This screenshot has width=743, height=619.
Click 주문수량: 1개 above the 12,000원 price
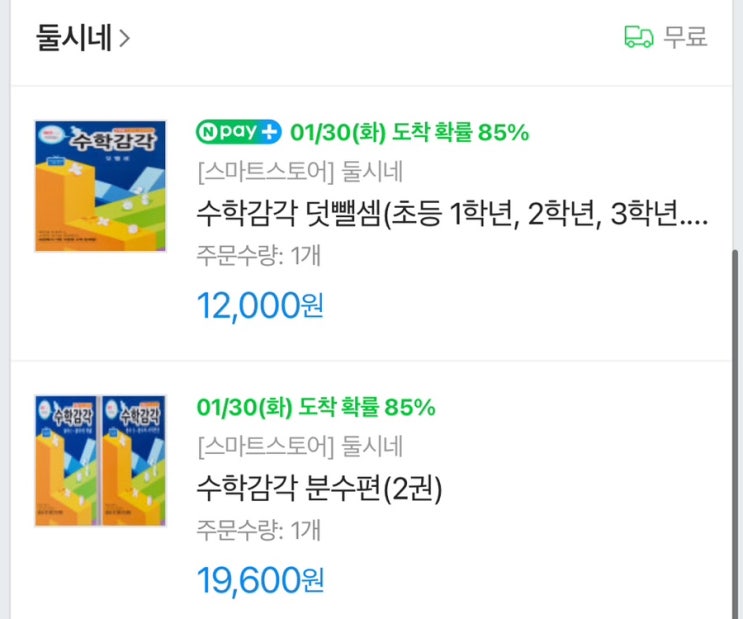(x=259, y=255)
